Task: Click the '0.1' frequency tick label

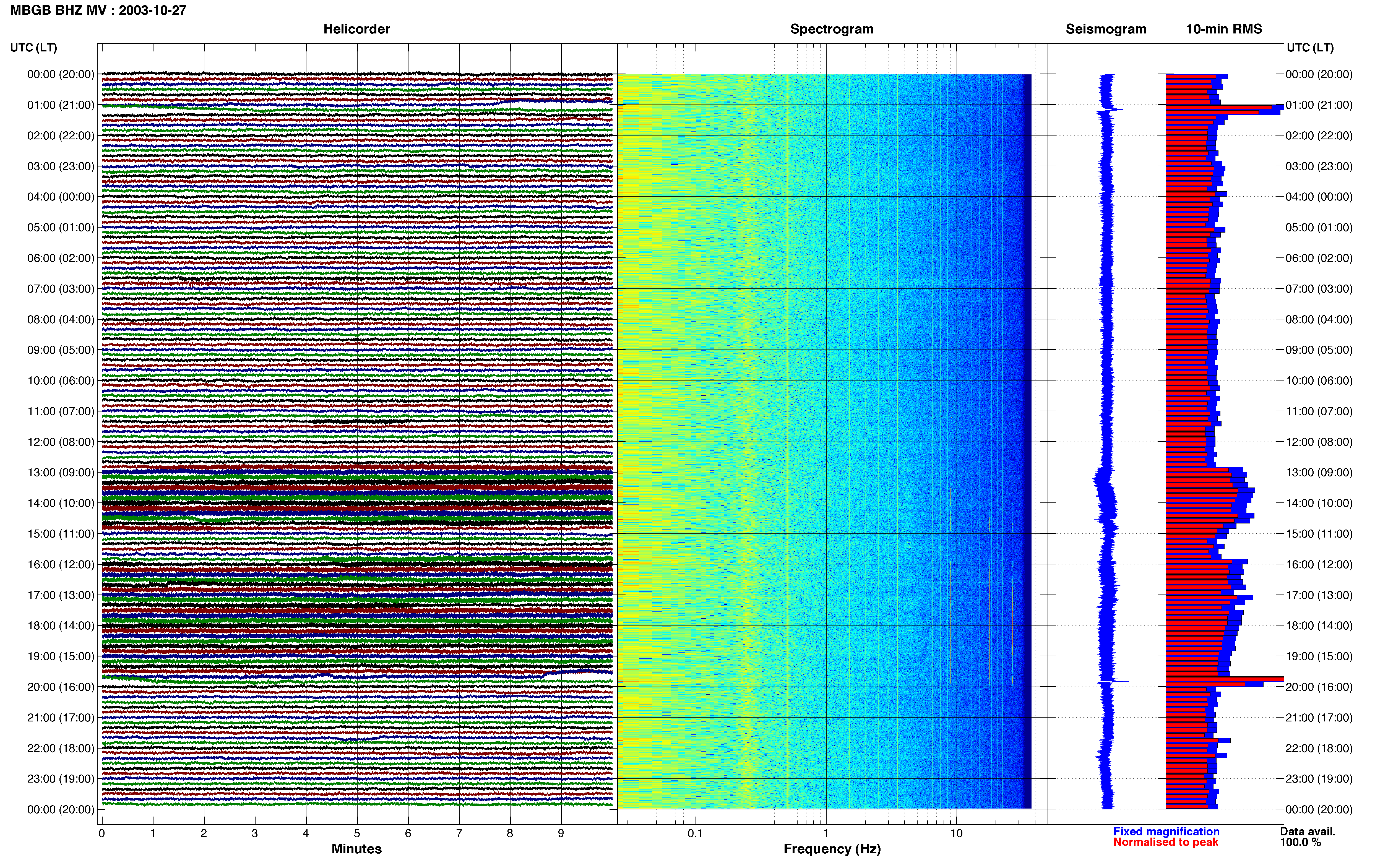Action: tap(695, 833)
